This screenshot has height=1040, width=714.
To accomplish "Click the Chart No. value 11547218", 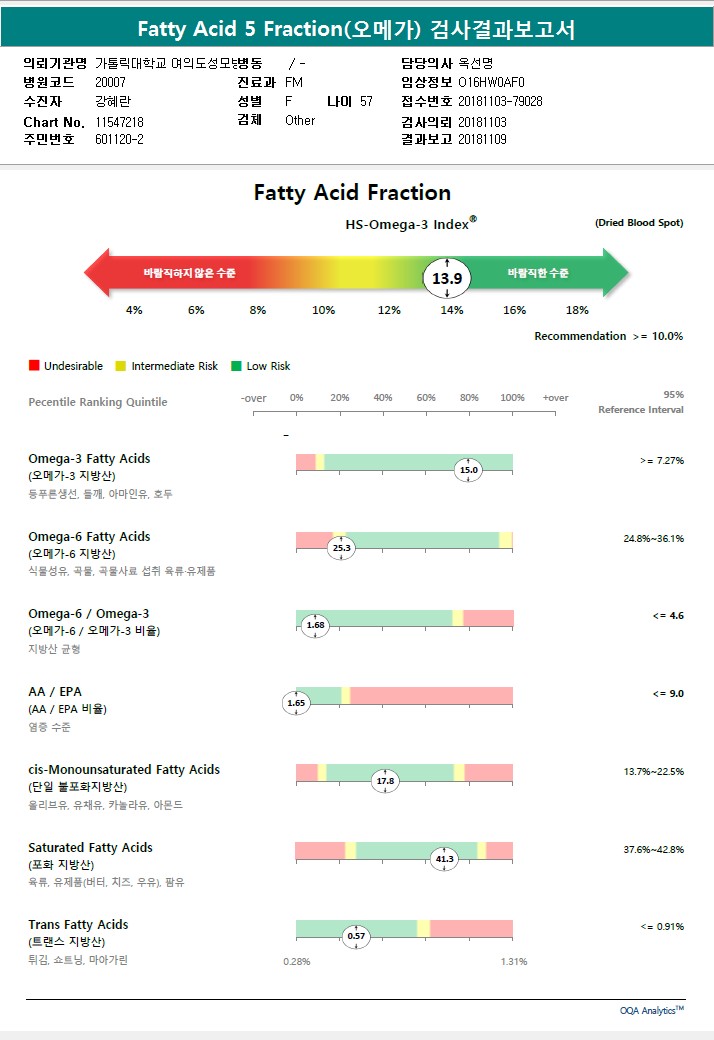I will pos(120,121).
